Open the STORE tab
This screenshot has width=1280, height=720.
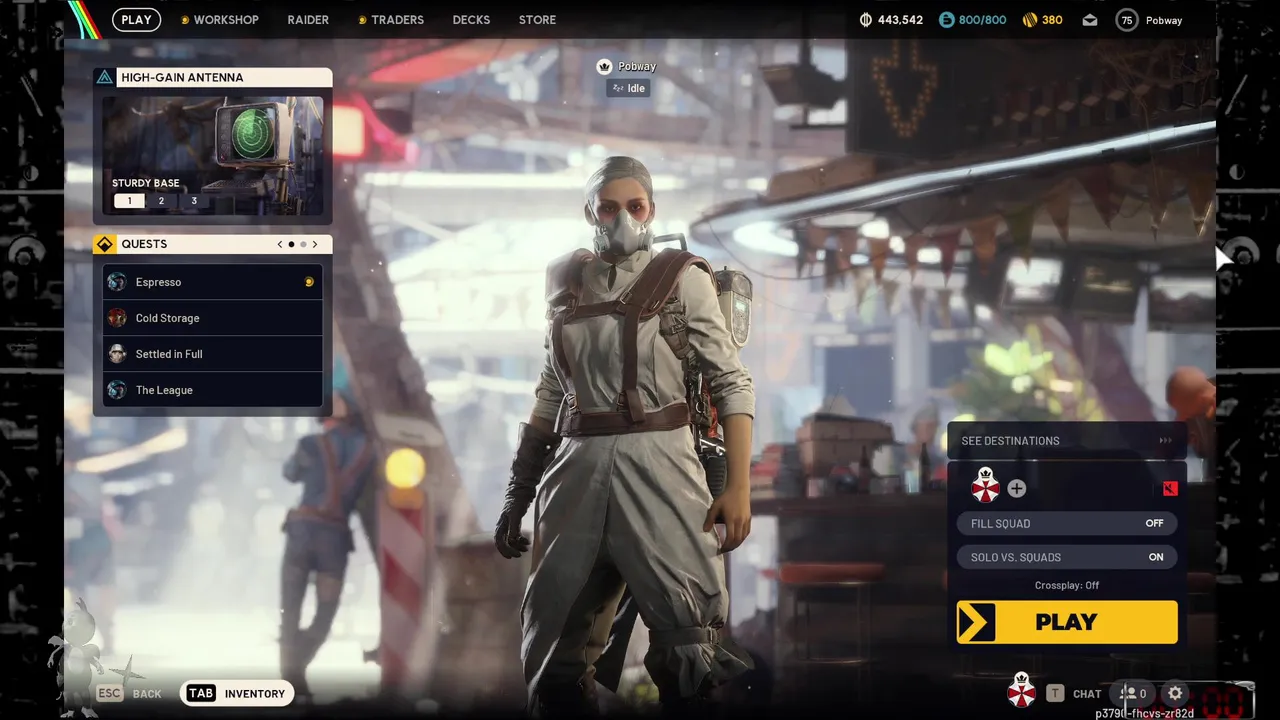point(537,19)
